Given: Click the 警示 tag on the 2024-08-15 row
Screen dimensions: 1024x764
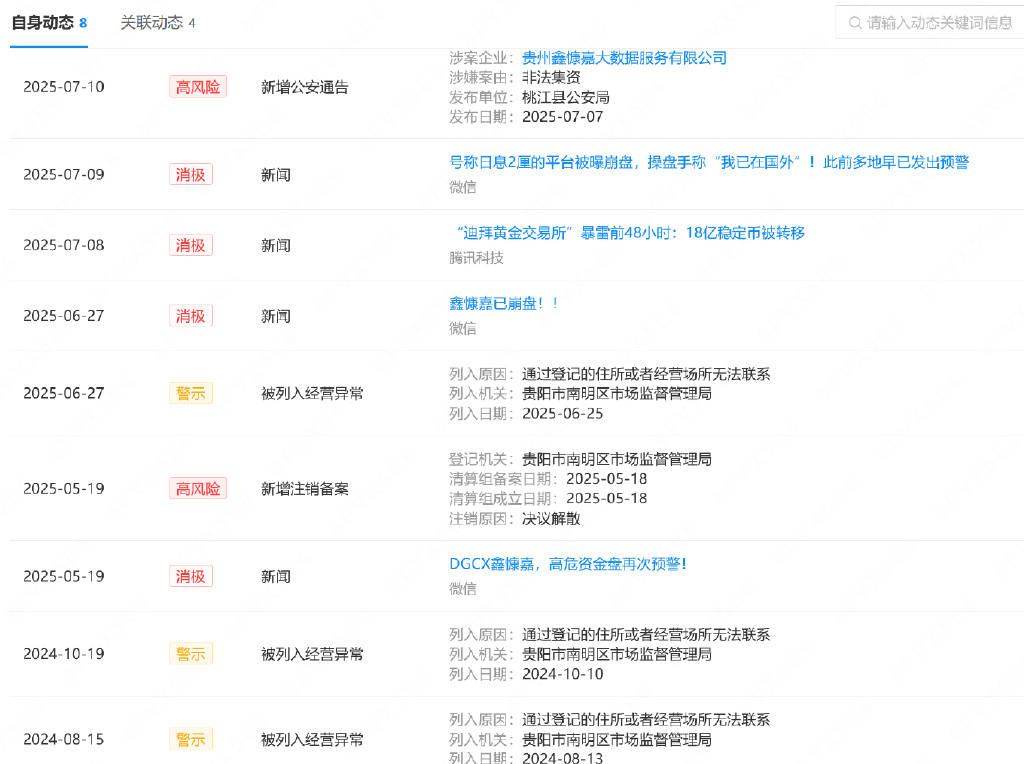Looking at the screenshot, I should pos(190,739).
